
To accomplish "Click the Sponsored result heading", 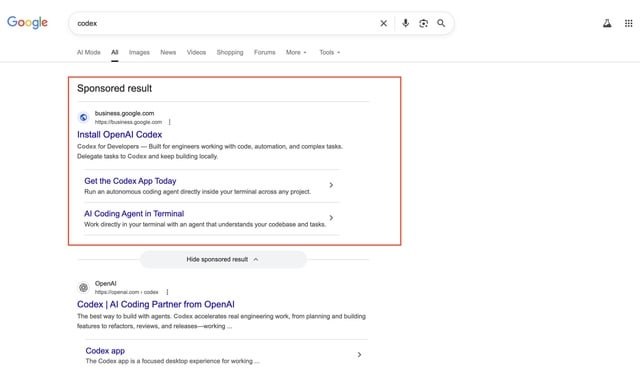I will click(114, 88).
